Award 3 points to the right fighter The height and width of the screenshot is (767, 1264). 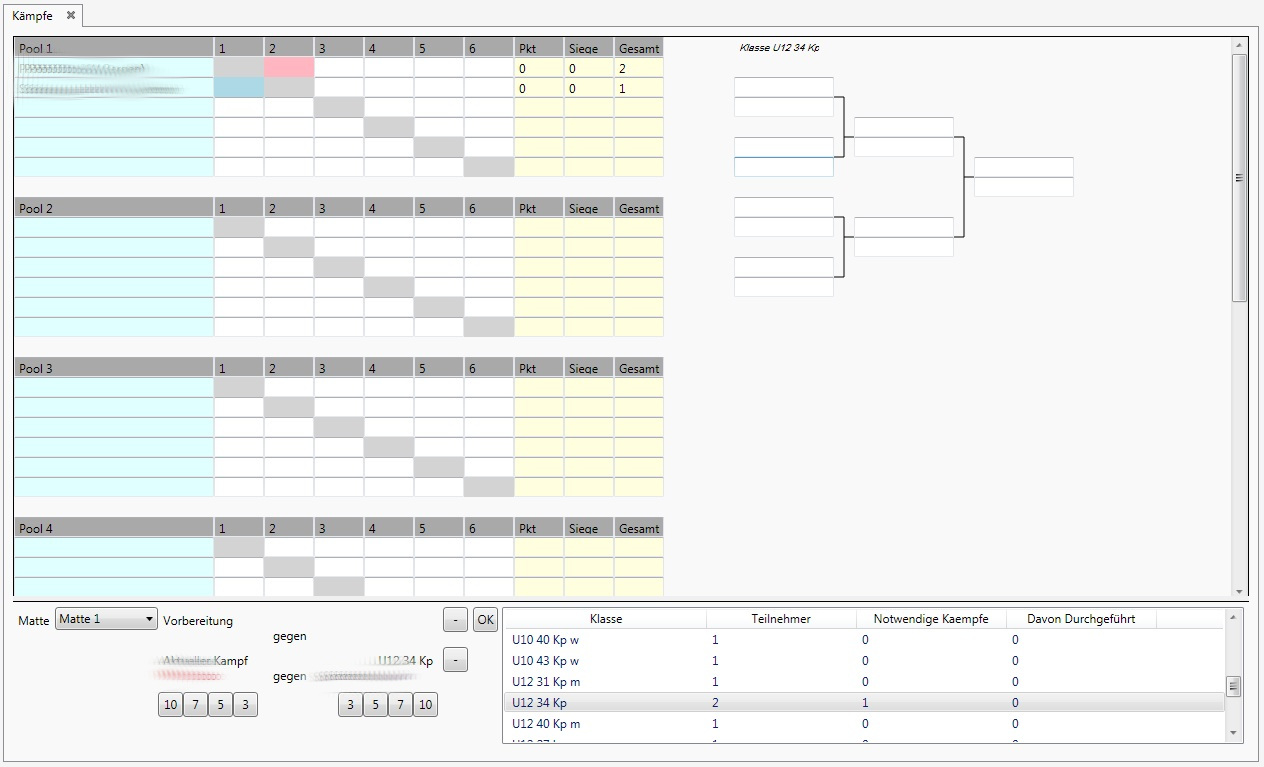tap(350, 705)
